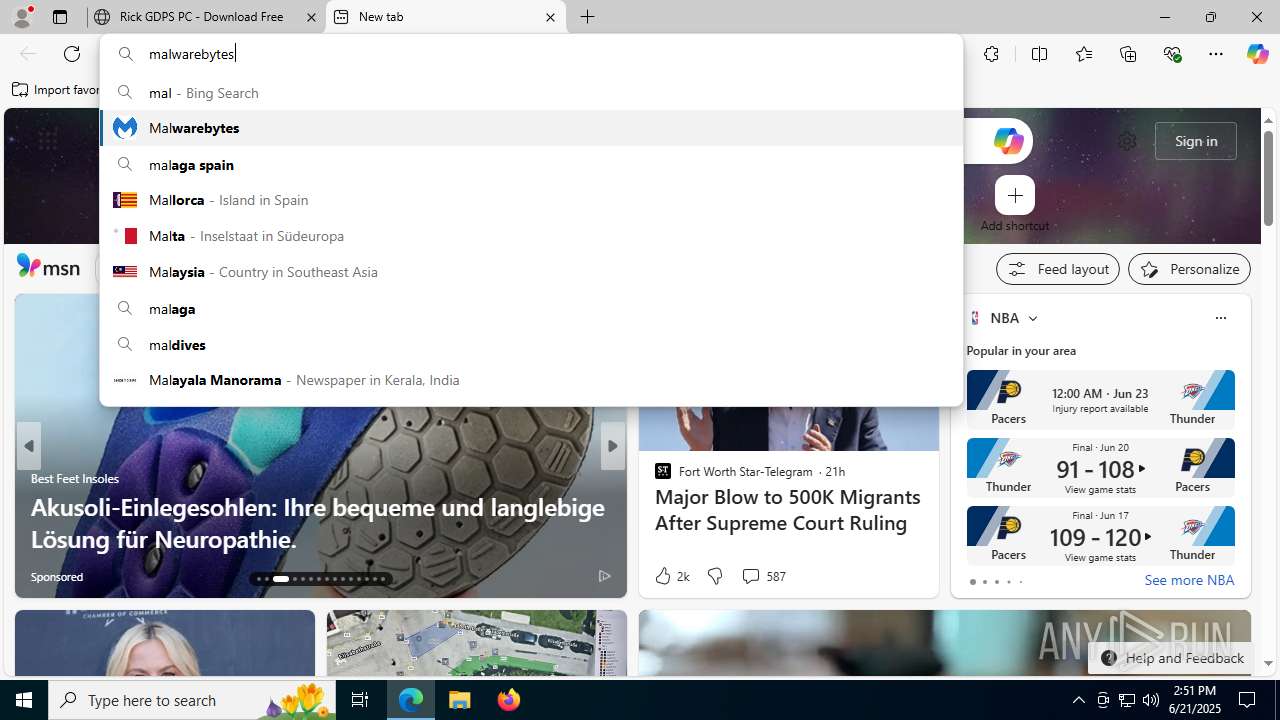The height and width of the screenshot is (720, 1280).
Task: View game stats for 109-120 game
Action: coord(1100,558)
